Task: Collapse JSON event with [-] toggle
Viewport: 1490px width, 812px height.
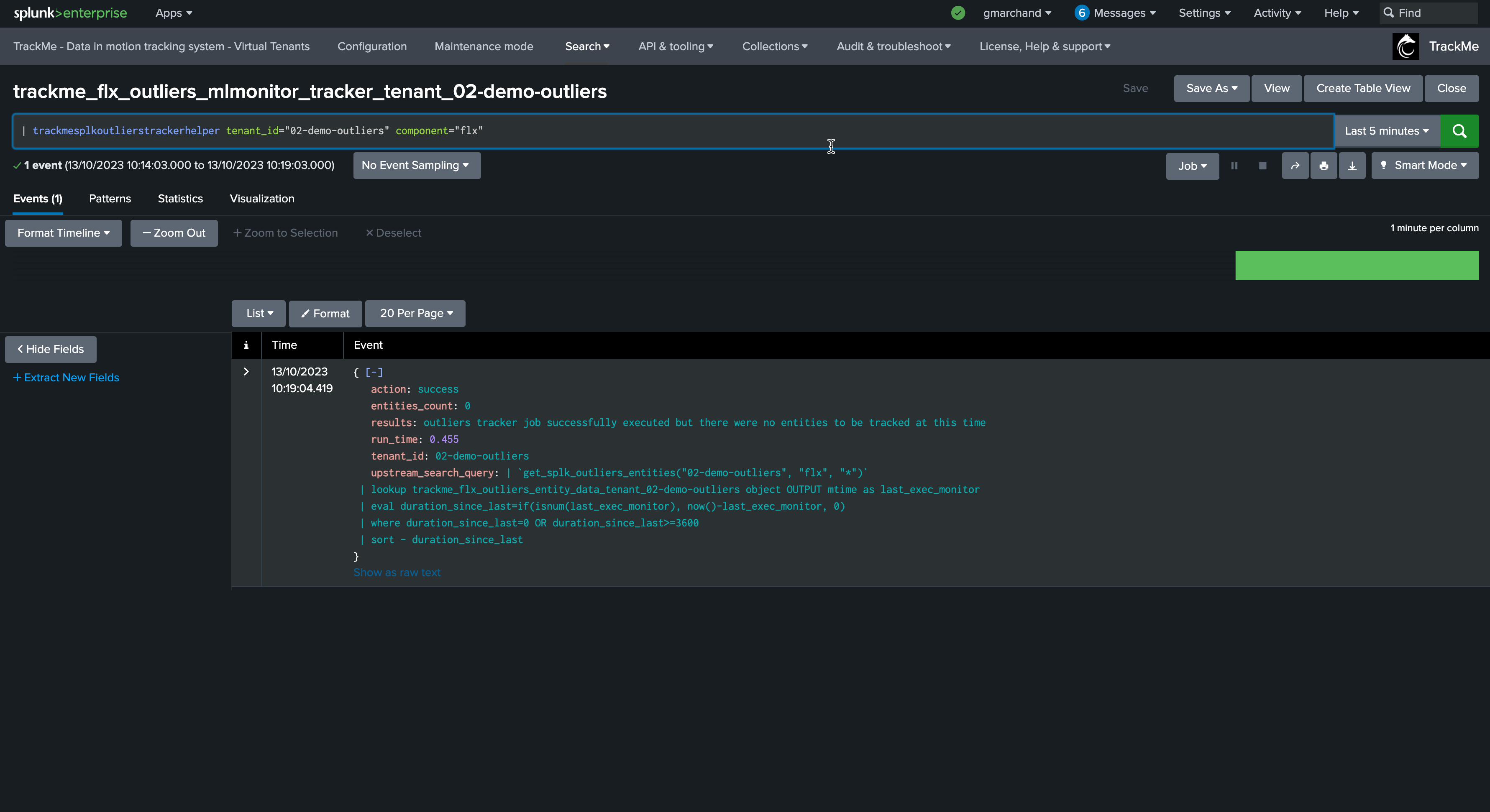Action: click(374, 373)
